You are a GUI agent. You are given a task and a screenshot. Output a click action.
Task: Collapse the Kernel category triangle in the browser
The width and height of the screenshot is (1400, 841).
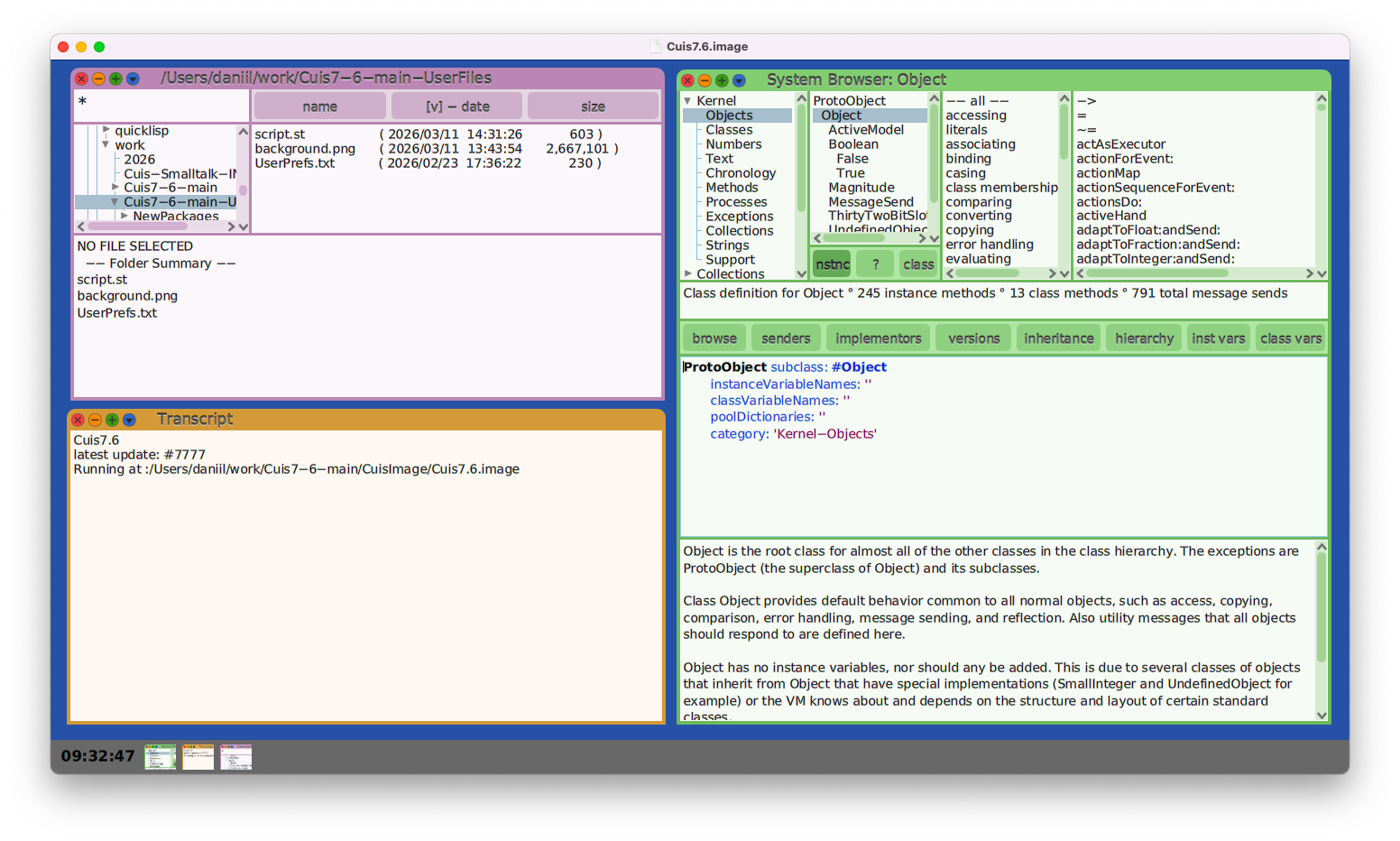(688, 100)
